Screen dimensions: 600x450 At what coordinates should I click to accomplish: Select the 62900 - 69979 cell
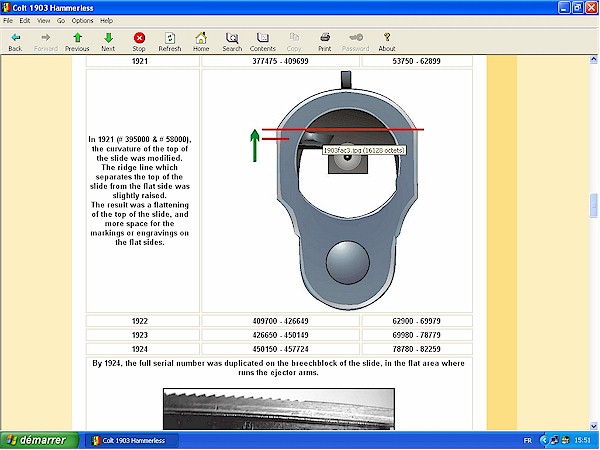pyautogui.click(x=417, y=321)
